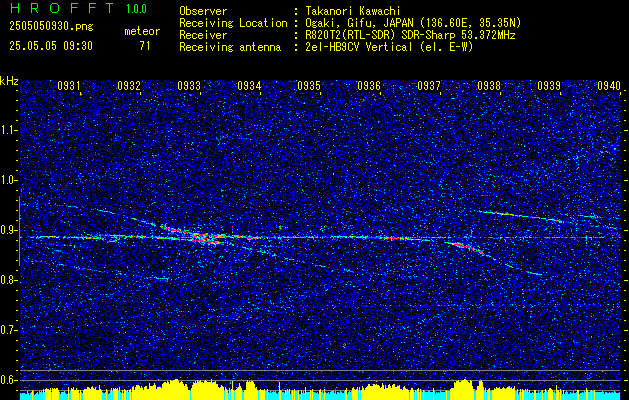Click the kHz axis unit label
Image resolution: width=629 pixels, height=400 pixels.
click(9, 81)
